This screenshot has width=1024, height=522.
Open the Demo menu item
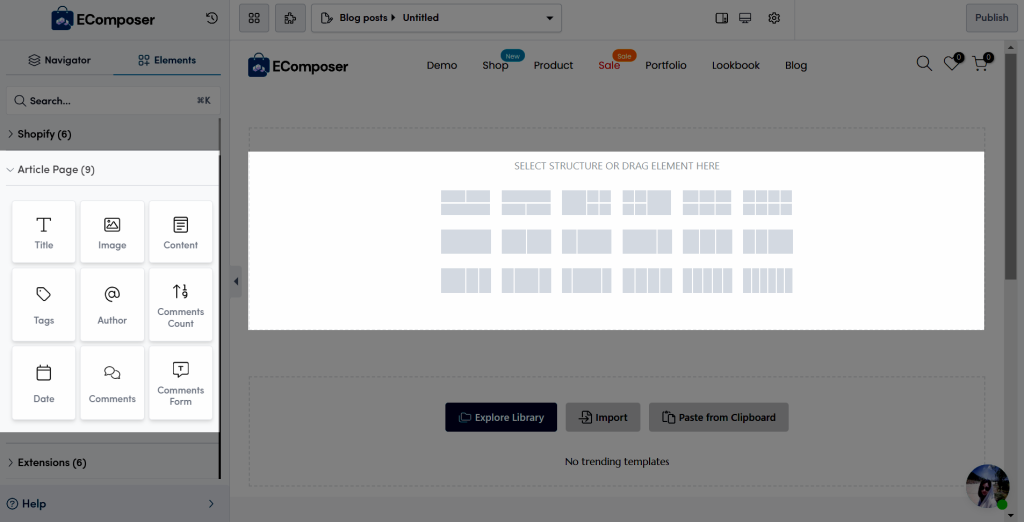pos(442,65)
